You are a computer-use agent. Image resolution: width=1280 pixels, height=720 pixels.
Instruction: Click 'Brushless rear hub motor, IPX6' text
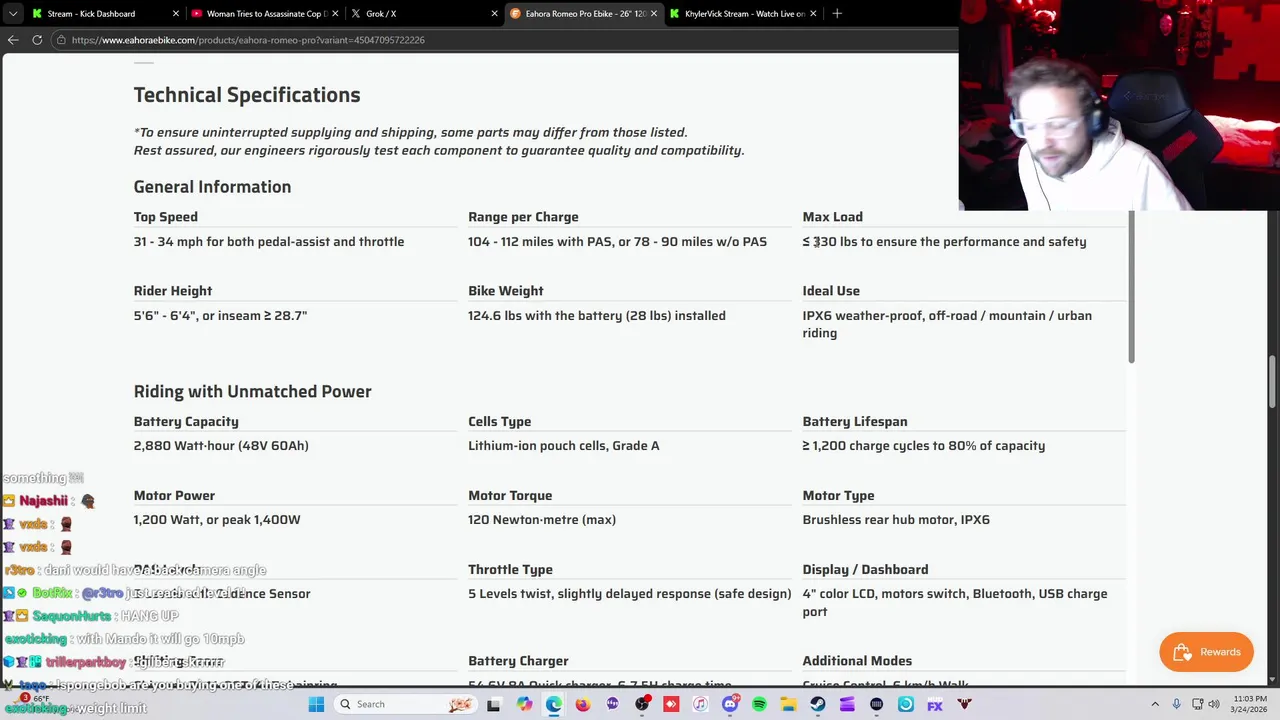(896, 520)
